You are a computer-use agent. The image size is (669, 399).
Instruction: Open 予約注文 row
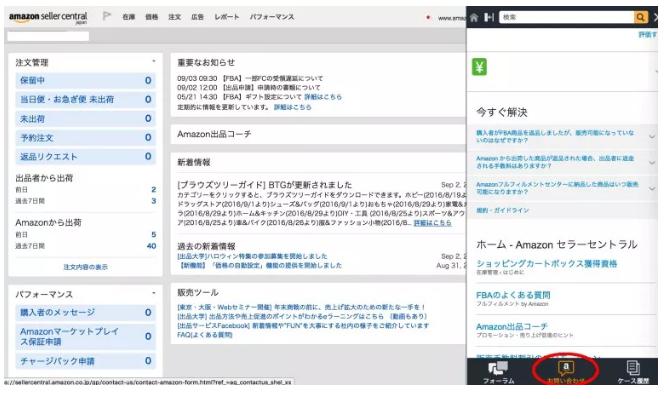click(86, 137)
